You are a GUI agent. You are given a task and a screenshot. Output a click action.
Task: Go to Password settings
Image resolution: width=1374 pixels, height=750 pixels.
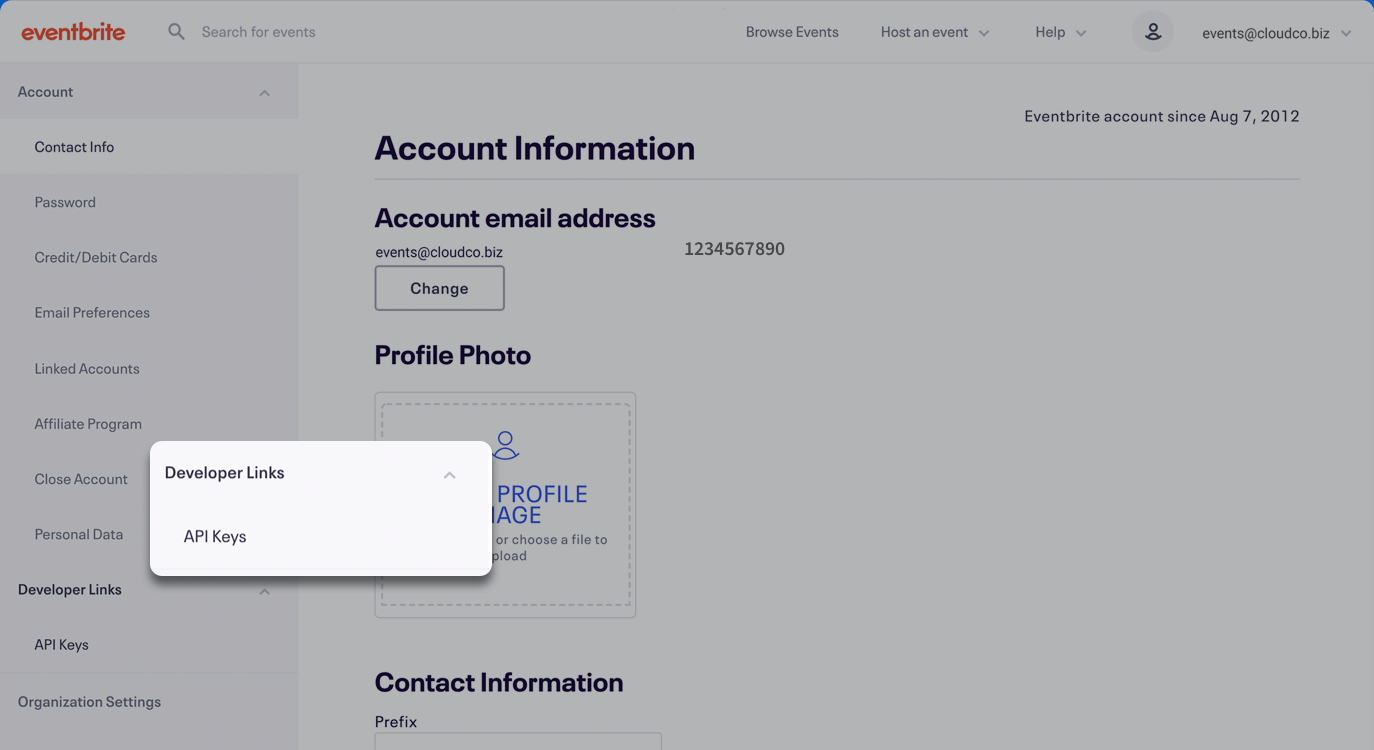click(x=65, y=202)
